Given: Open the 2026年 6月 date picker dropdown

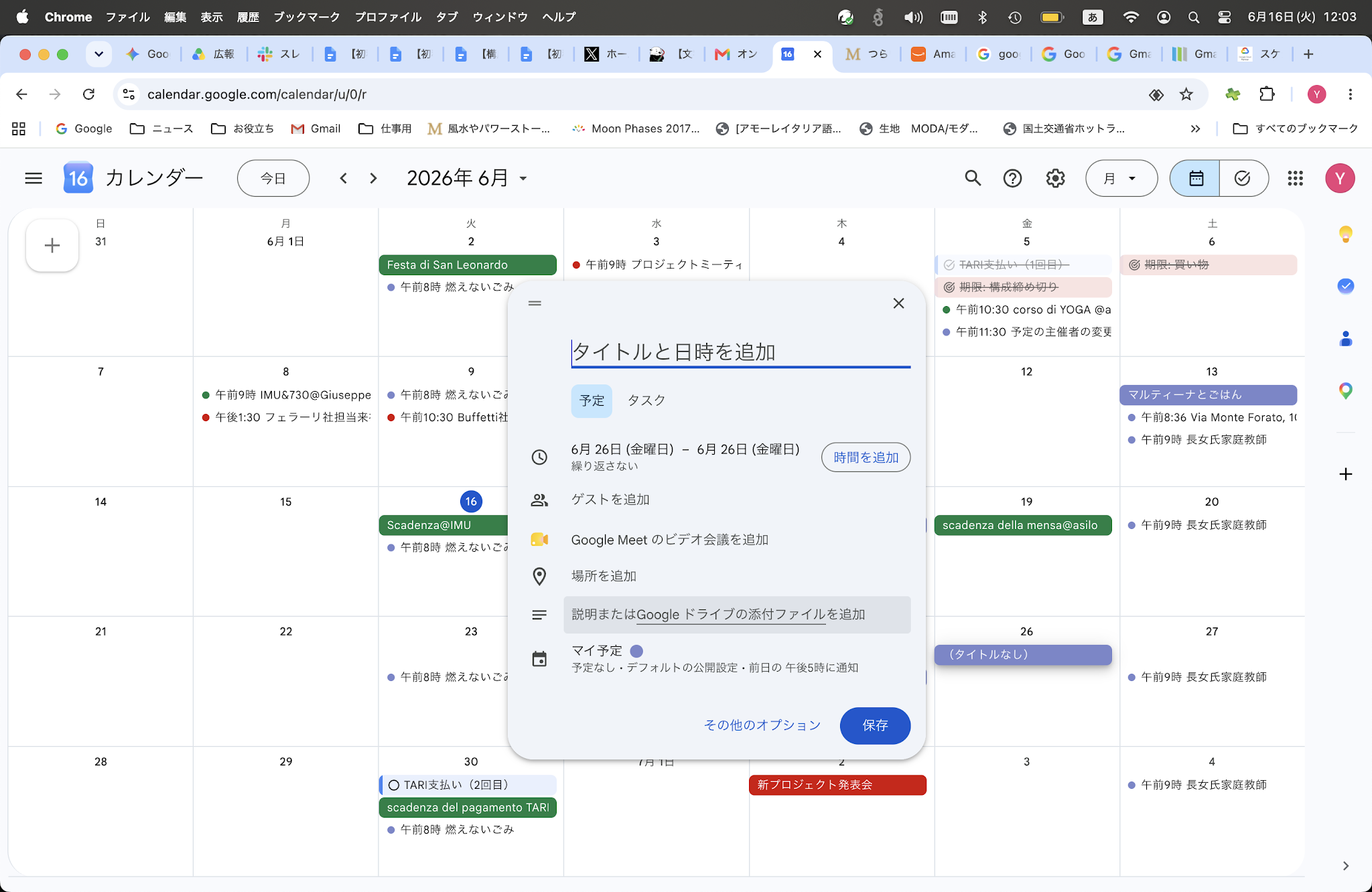Looking at the screenshot, I should [x=468, y=178].
